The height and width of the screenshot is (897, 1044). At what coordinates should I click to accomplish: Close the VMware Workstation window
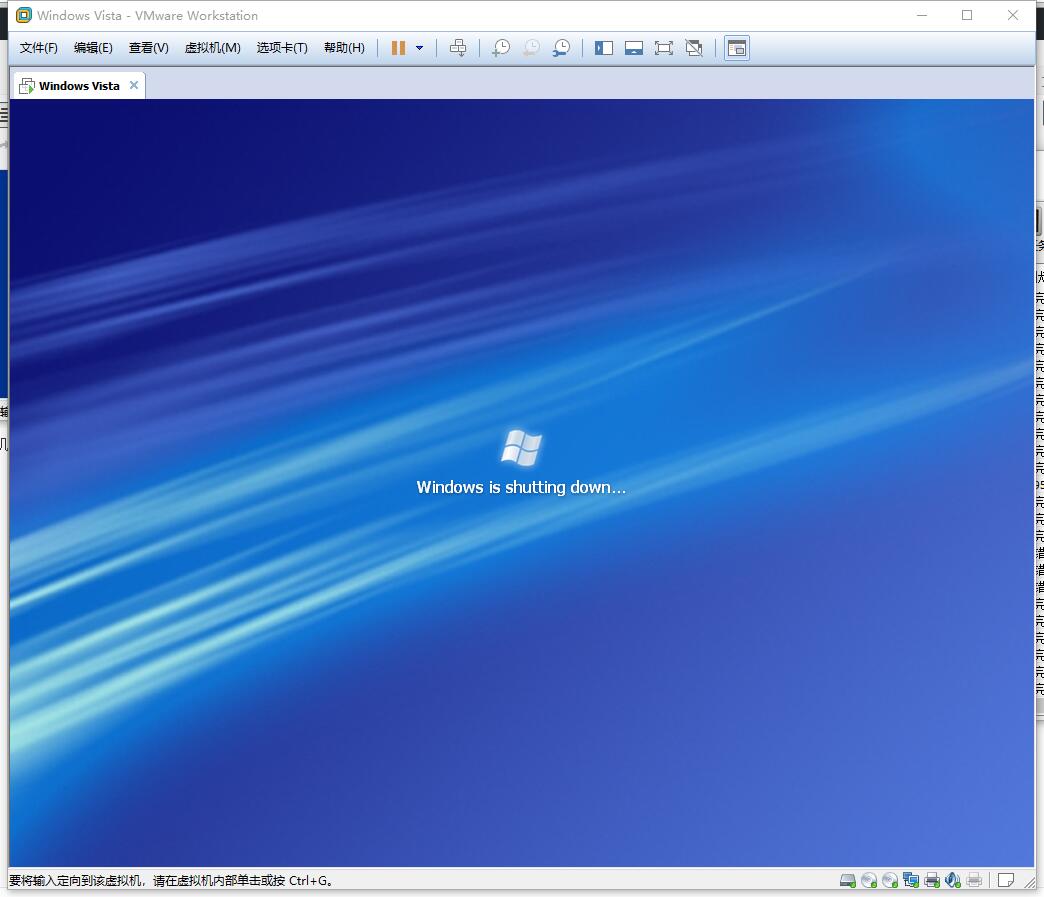point(1013,15)
